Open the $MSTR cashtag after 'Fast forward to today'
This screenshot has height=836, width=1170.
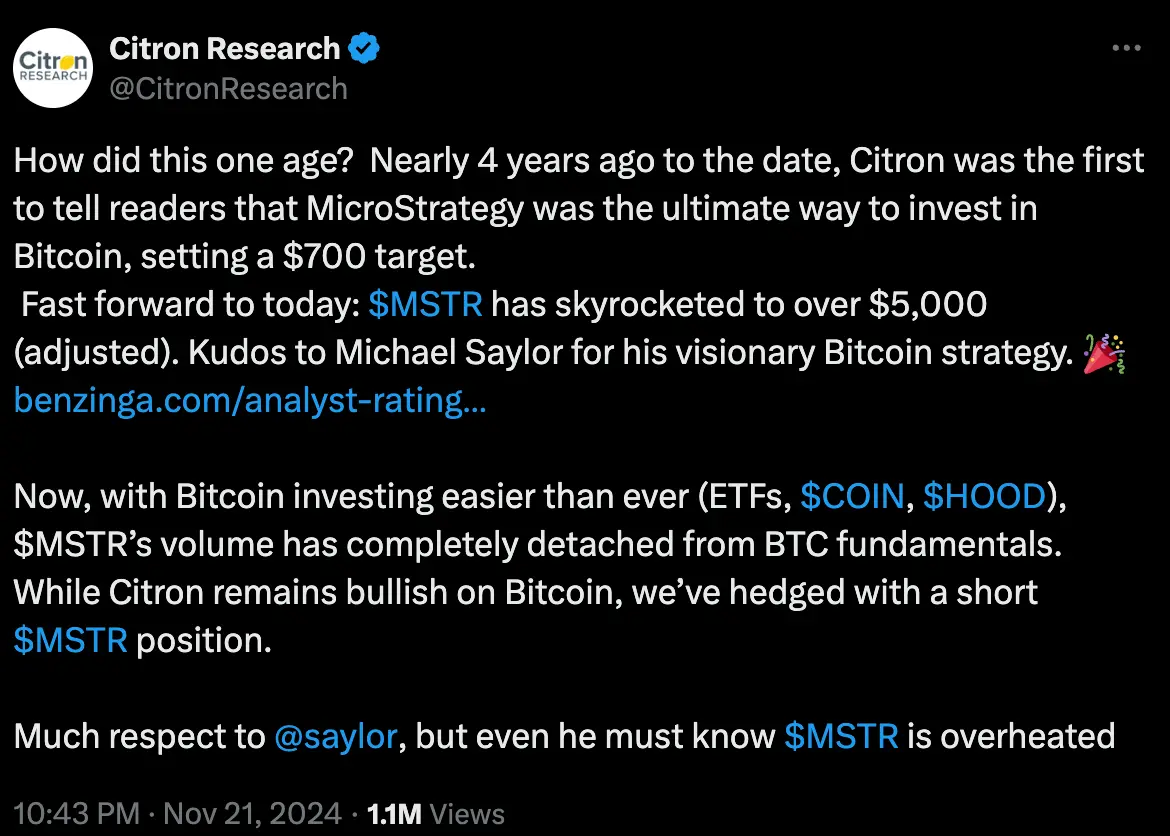point(426,304)
